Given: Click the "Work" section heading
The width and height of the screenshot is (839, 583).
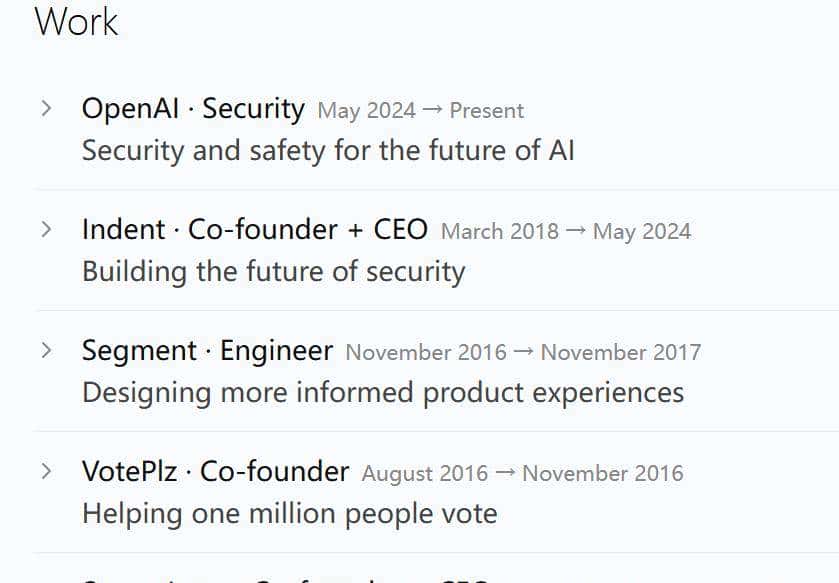Looking at the screenshot, I should pyautogui.click(x=76, y=21).
